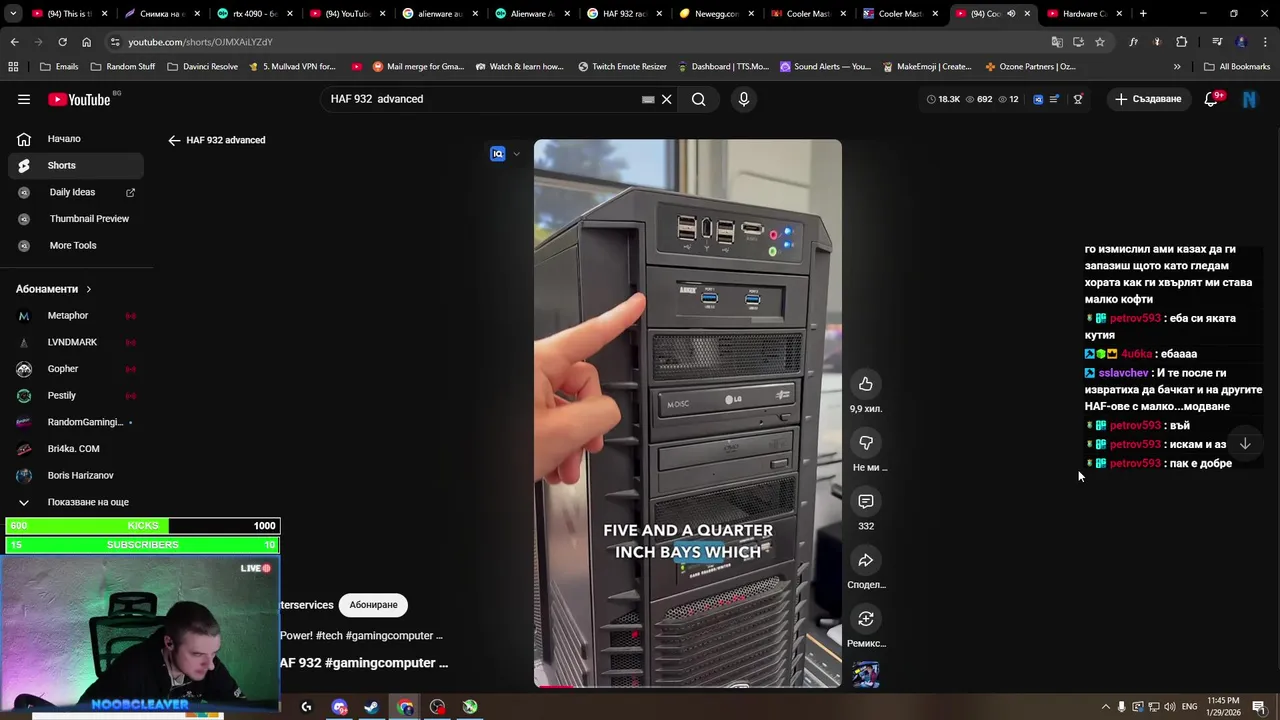Like the HAF 932 short
Screen dimensions: 1280x720
click(866, 384)
